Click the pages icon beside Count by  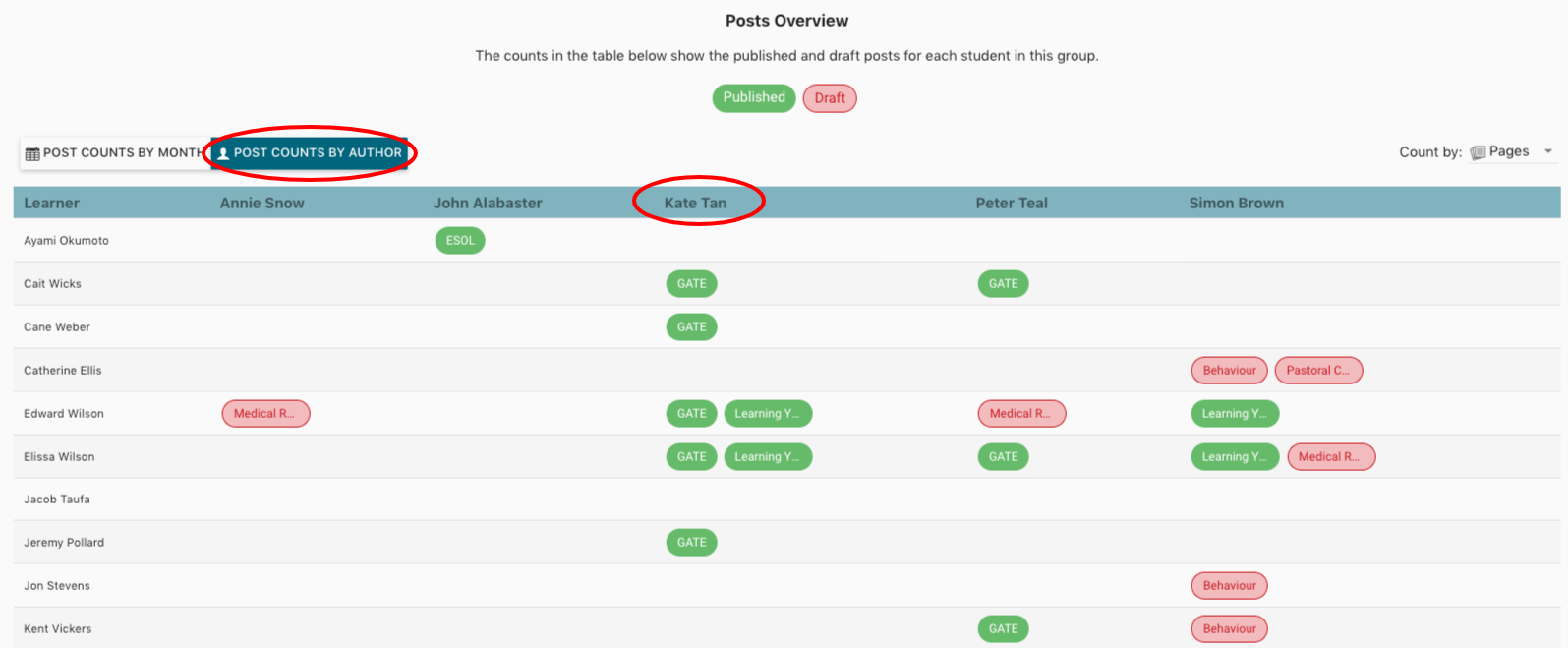point(1478,152)
